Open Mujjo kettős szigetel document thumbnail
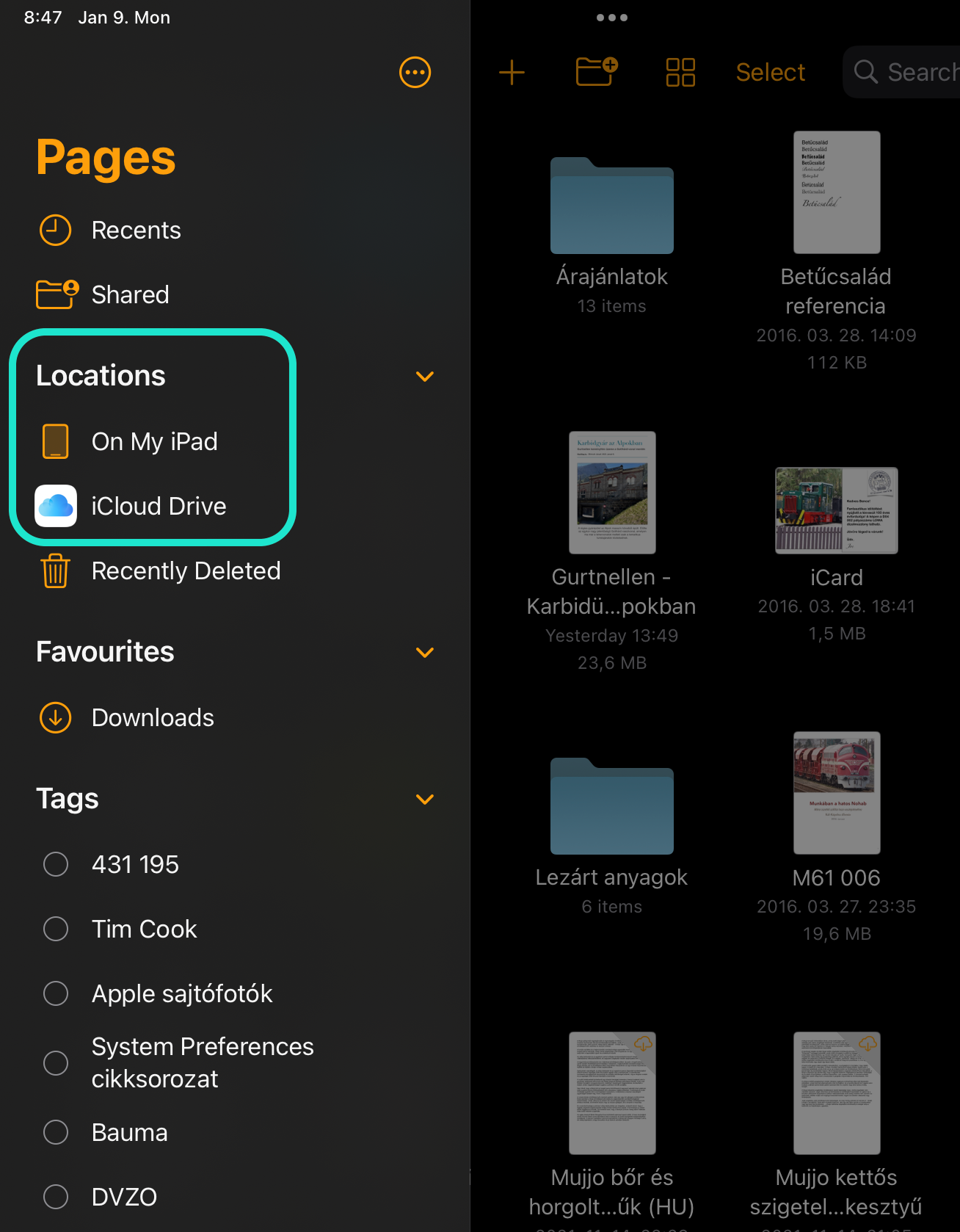 click(x=837, y=1093)
